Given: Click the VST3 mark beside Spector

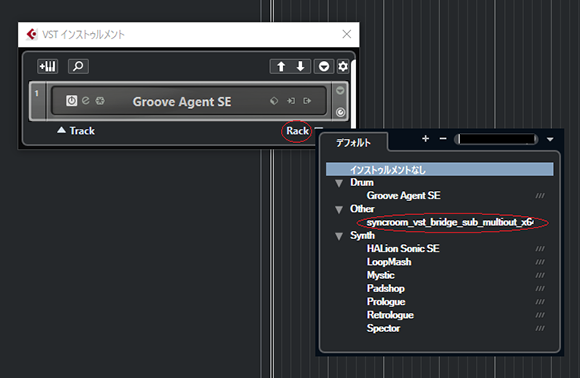Looking at the screenshot, I should [540, 328].
